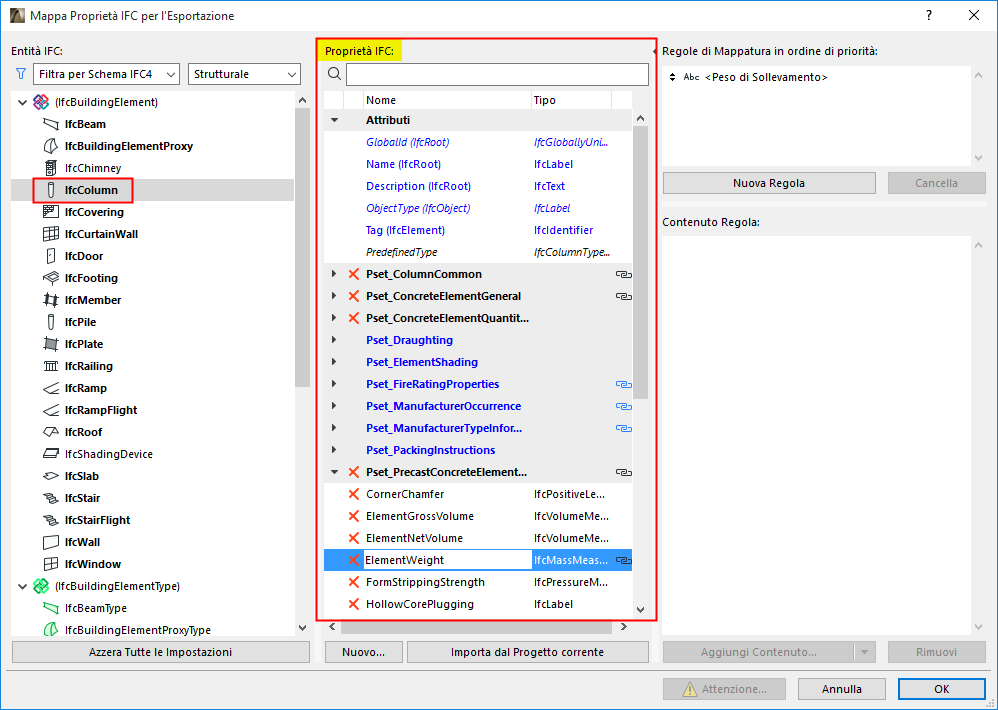Screen dimensions: 998x710
Task: Click the IfcRamp entity icon
Action: click(x=51, y=388)
